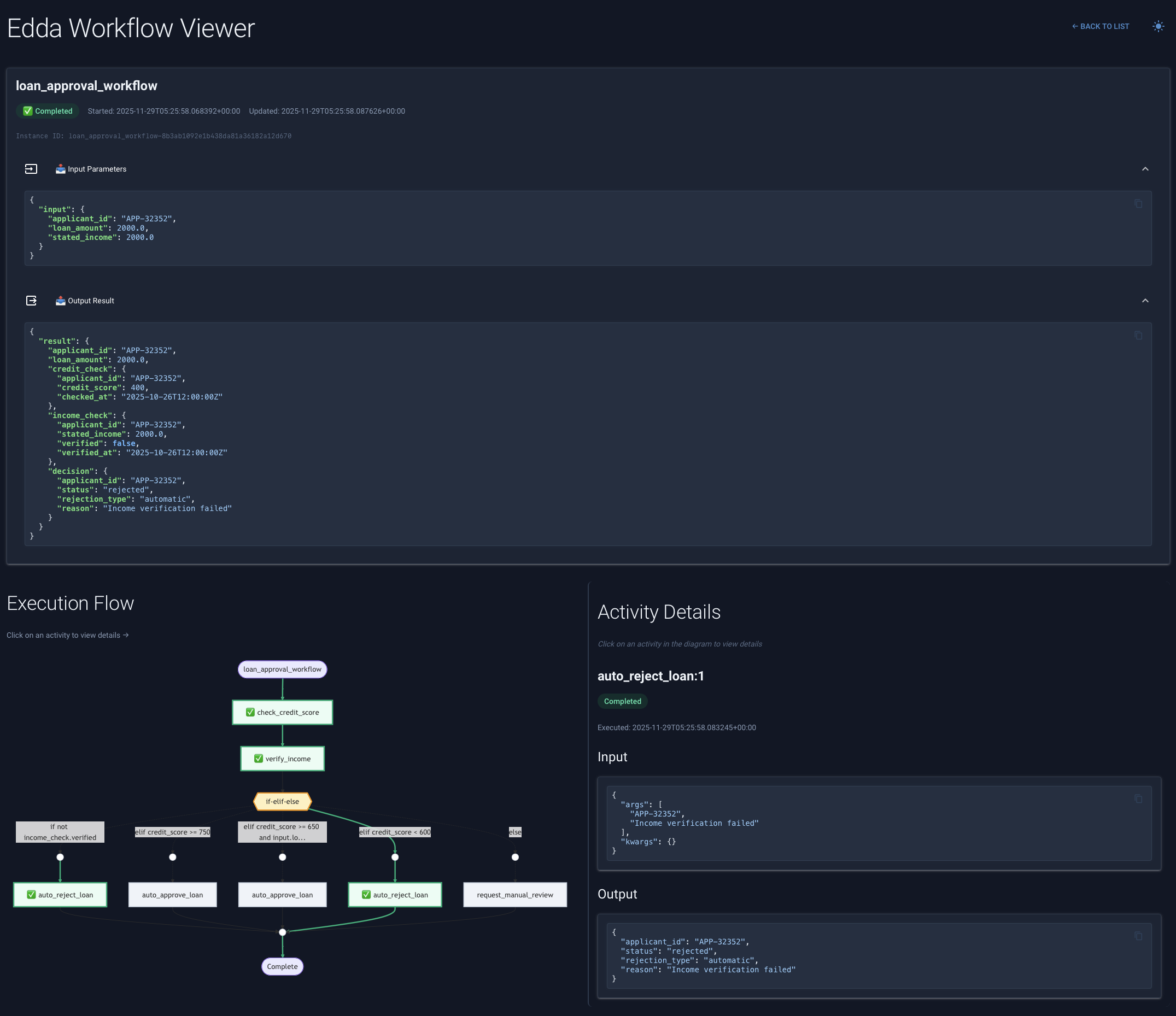Copy the Input Parameters JSON
This screenshot has height=1016, width=1176.
coord(1138,203)
